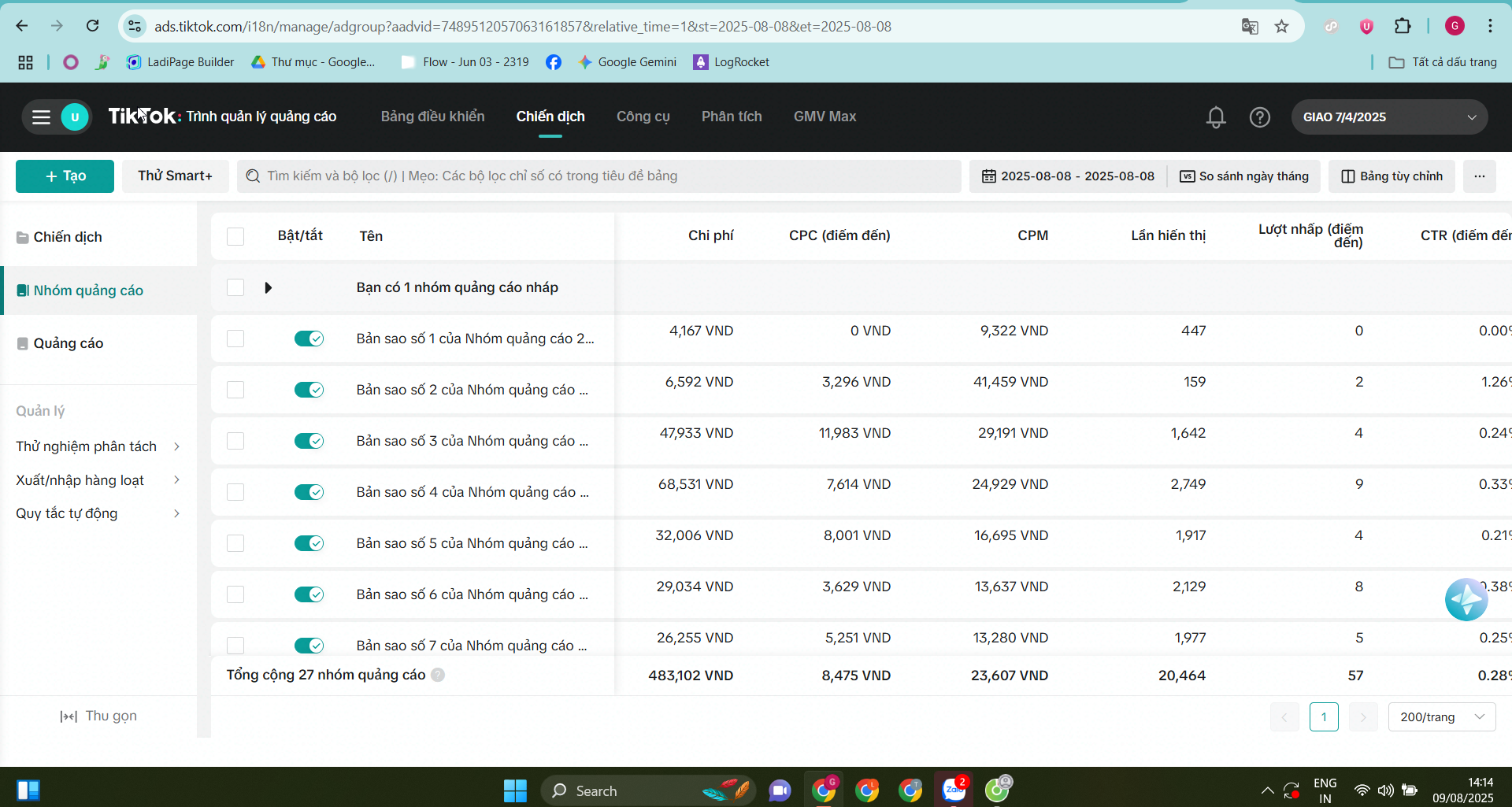Select checkbox for Bản sao số 4 row

coord(235,492)
